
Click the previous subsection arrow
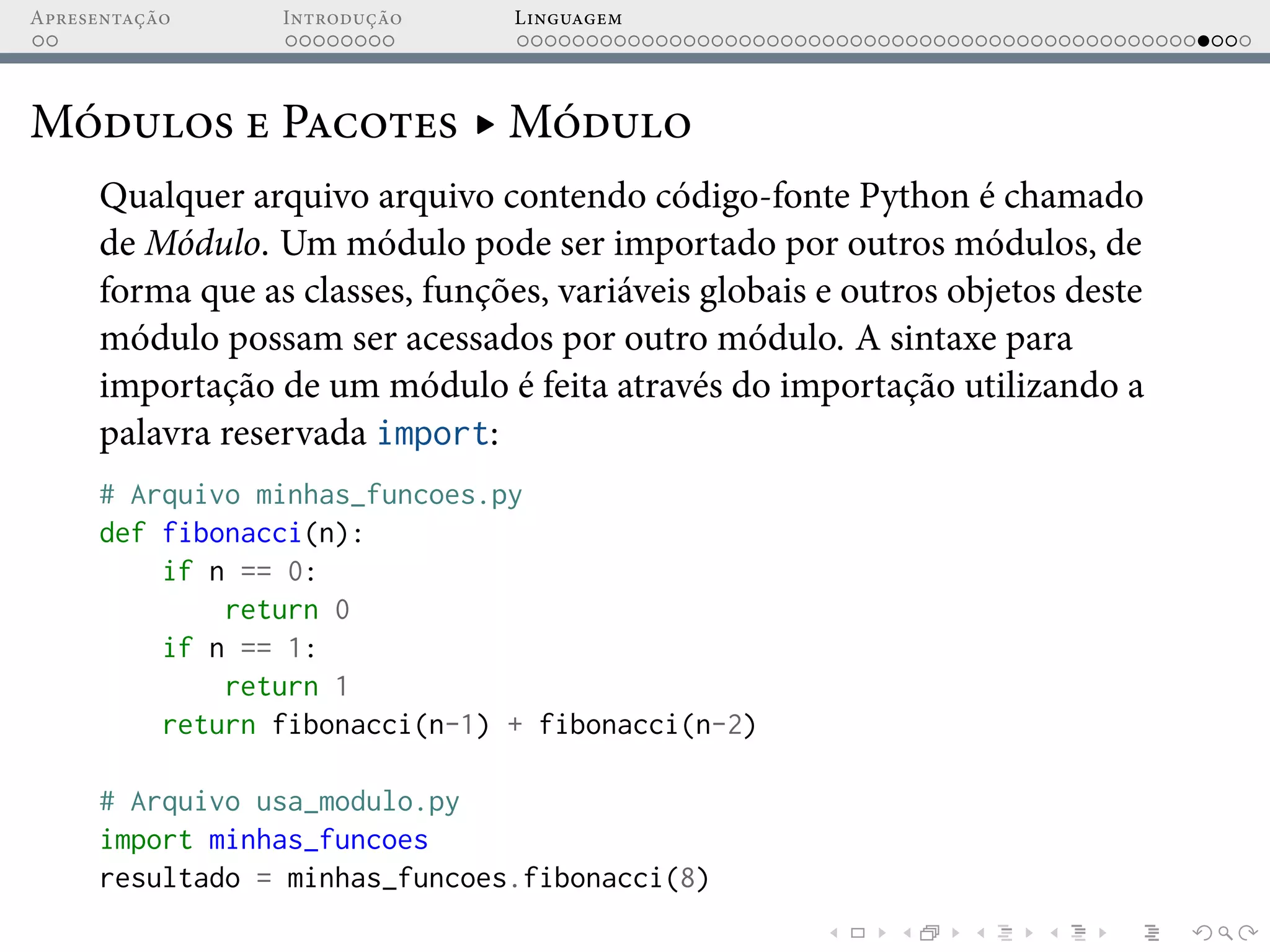(980, 933)
